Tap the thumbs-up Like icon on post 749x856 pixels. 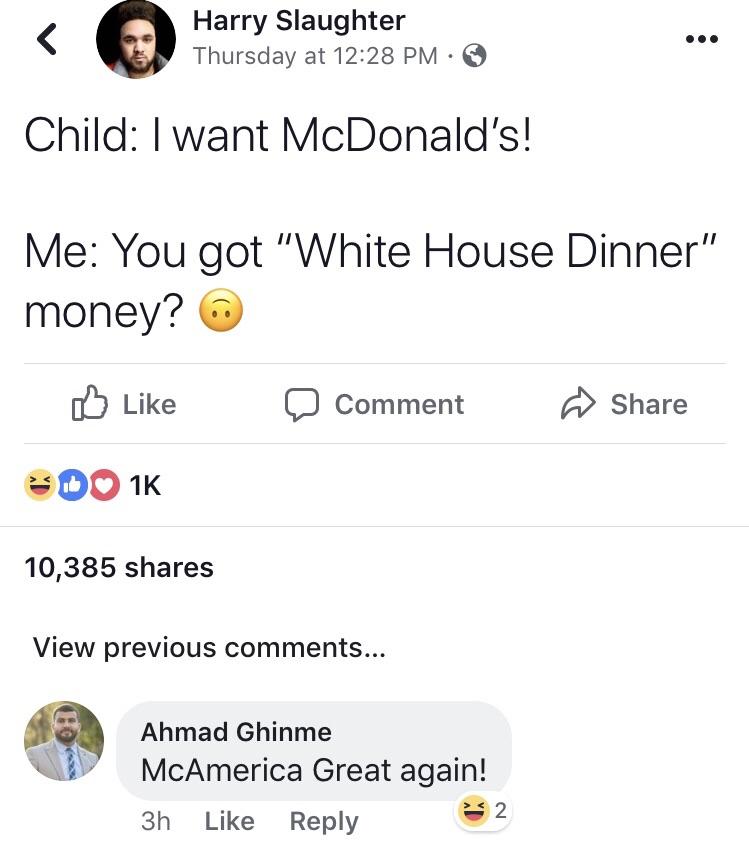pyautogui.click(x=90, y=404)
